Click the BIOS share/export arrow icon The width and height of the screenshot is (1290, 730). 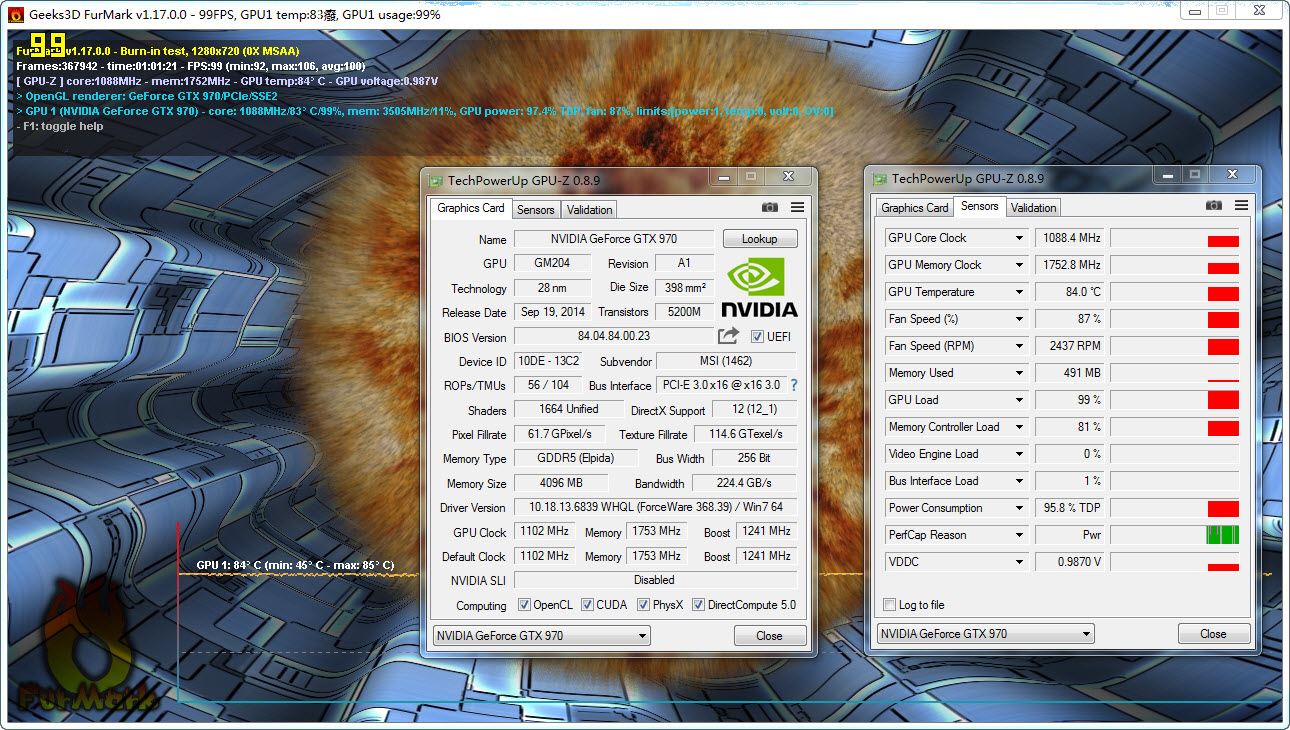tap(728, 336)
